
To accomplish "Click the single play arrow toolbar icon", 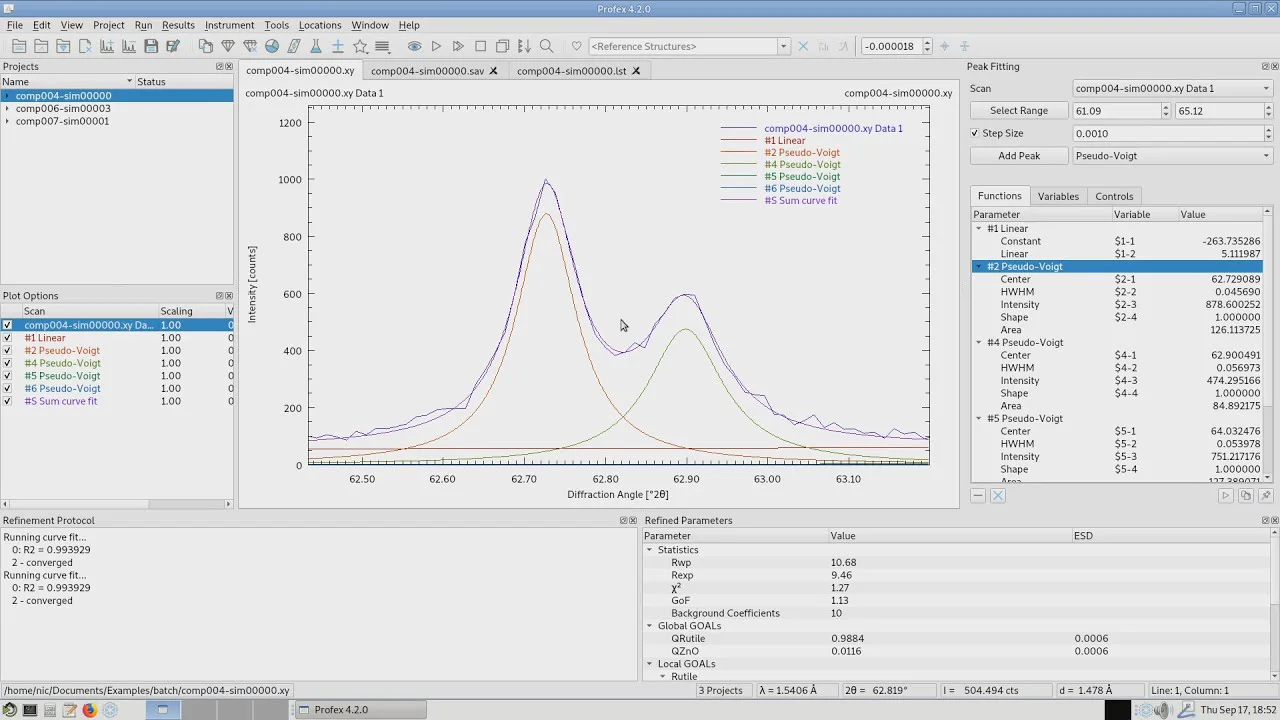I will (x=436, y=46).
